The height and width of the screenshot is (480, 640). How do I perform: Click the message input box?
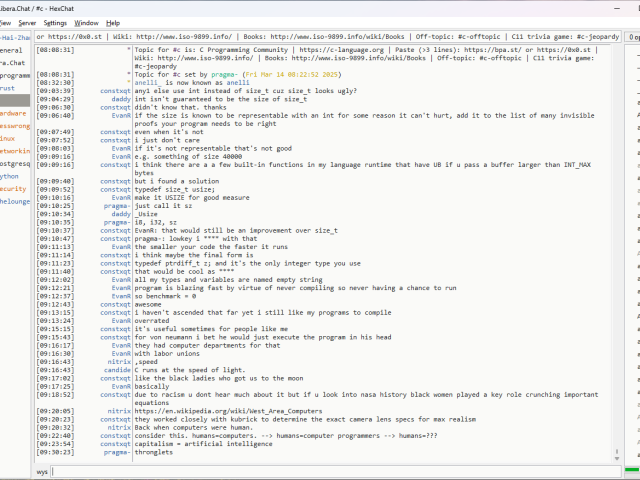pyautogui.click(x=330, y=470)
